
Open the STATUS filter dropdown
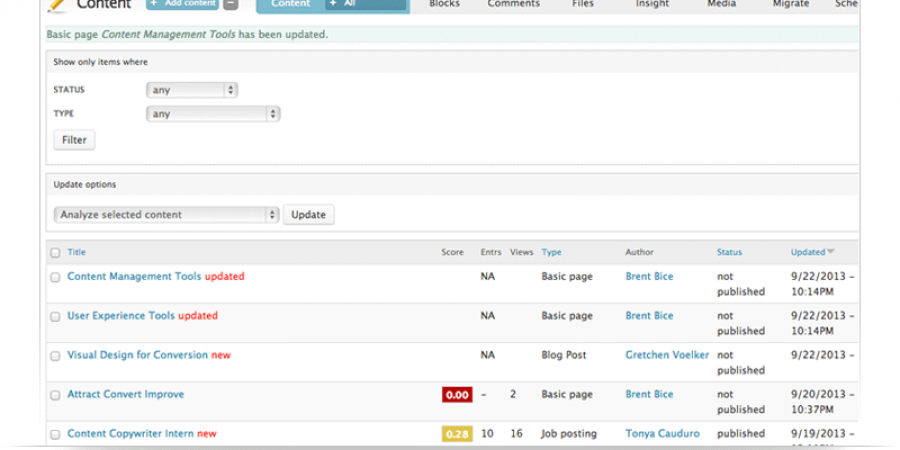(192, 90)
